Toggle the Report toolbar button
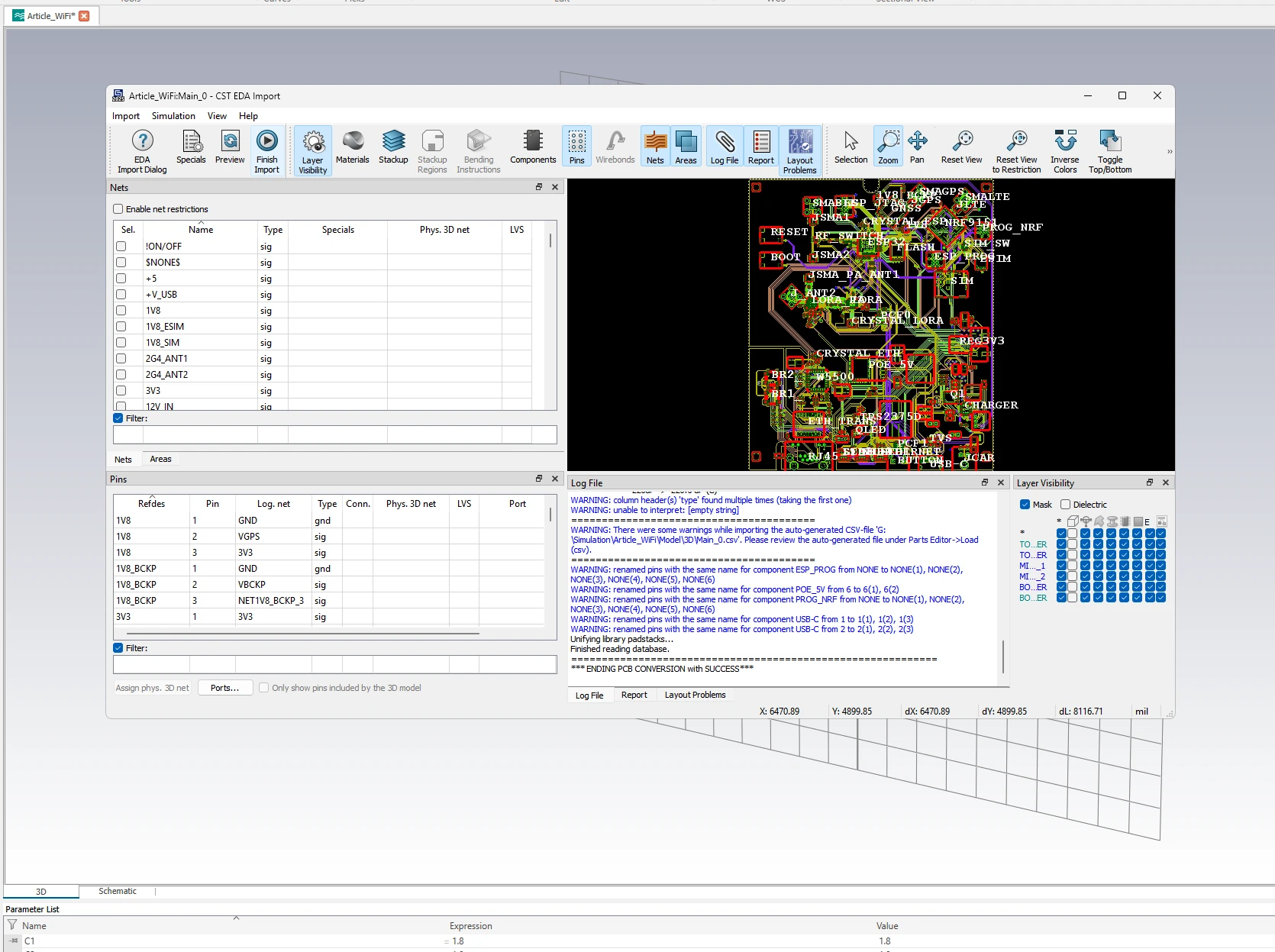The height and width of the screenshot is (952, 1275). pos(761,147)
